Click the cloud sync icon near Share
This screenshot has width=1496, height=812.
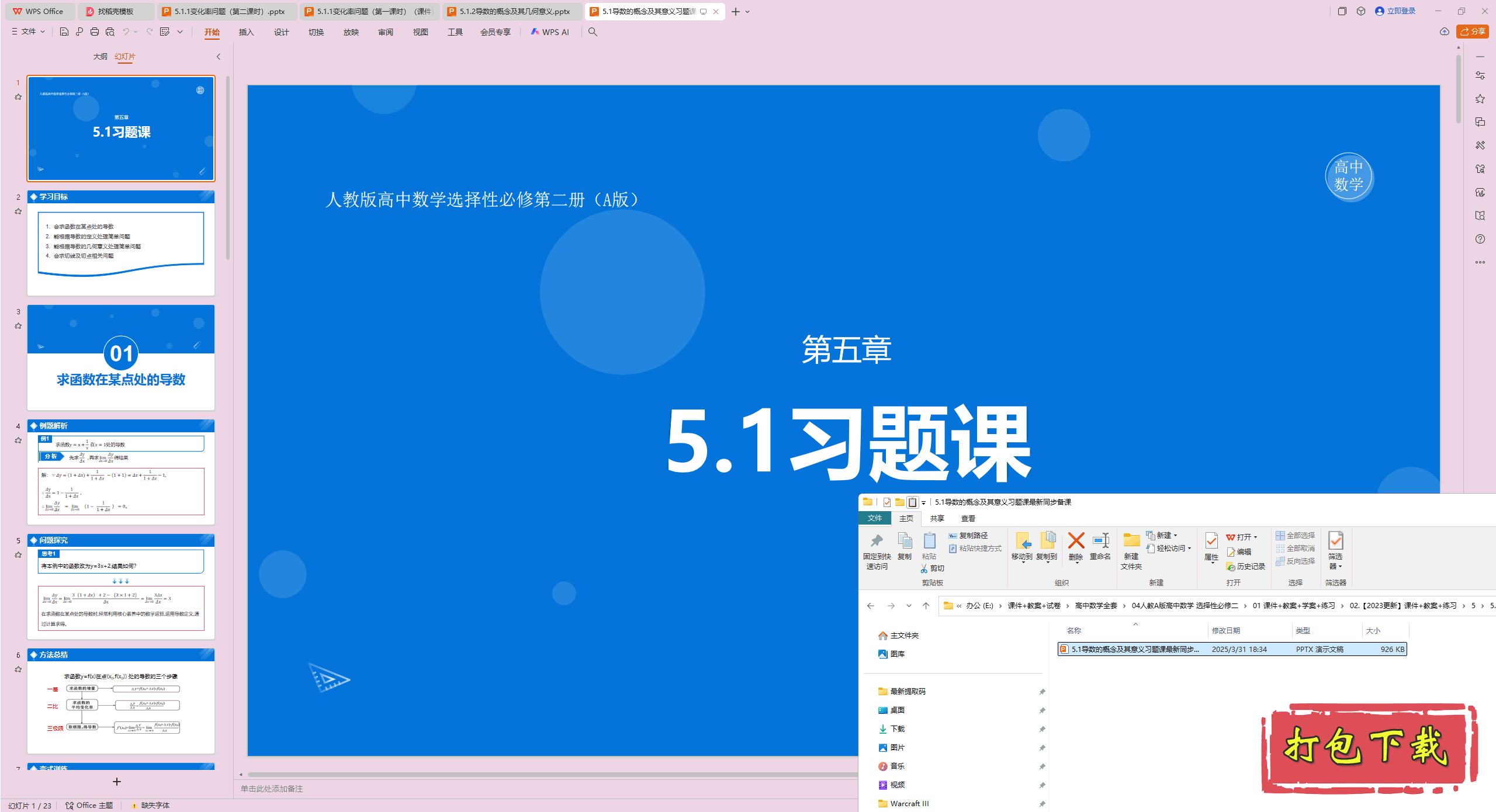pos(1445,32)
